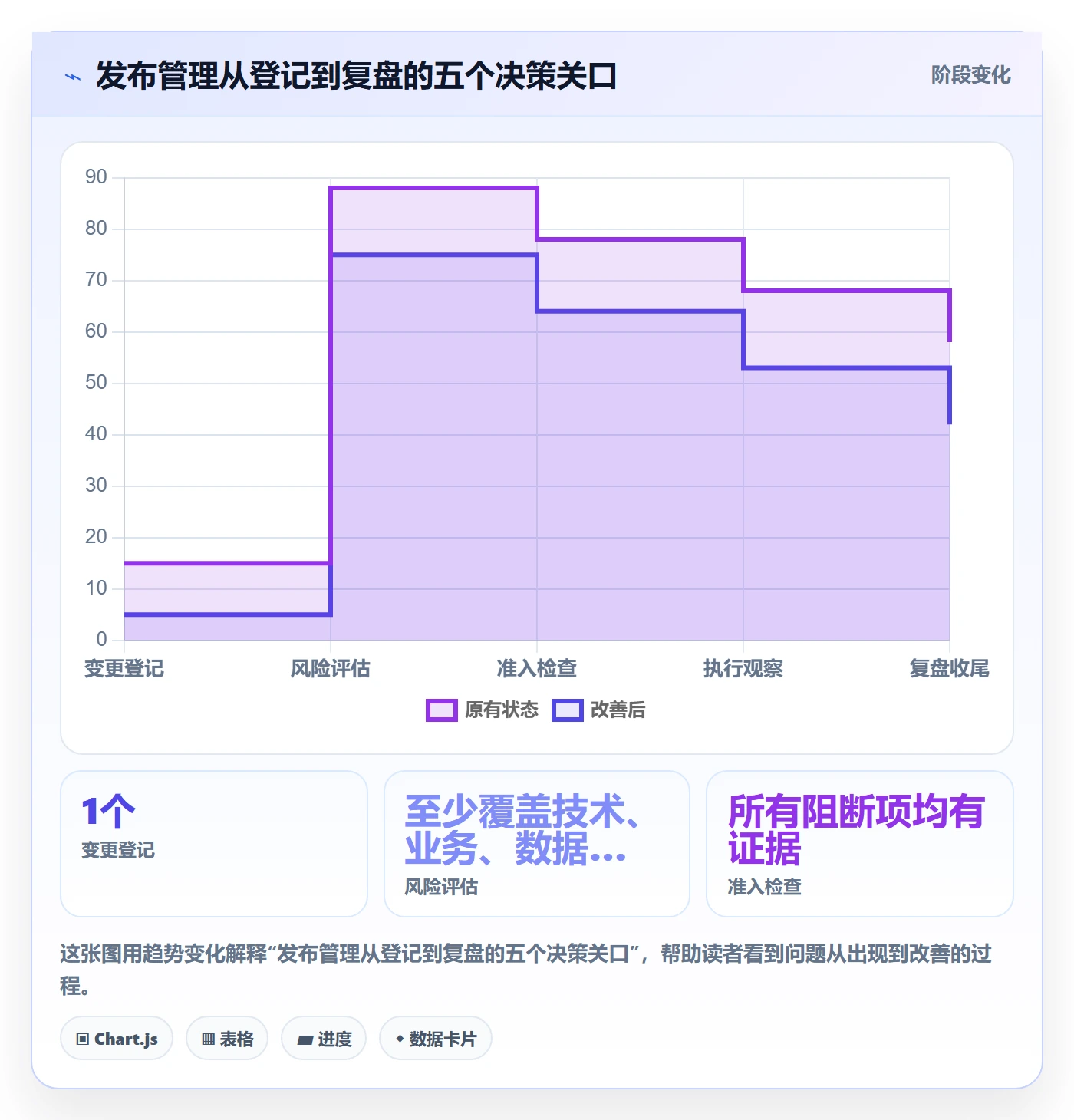Image resolution: width=1074 pixels, height=1120 pixels.
Task: Click the 阶段变化 label in header
Action: click(x=970, y=75)
